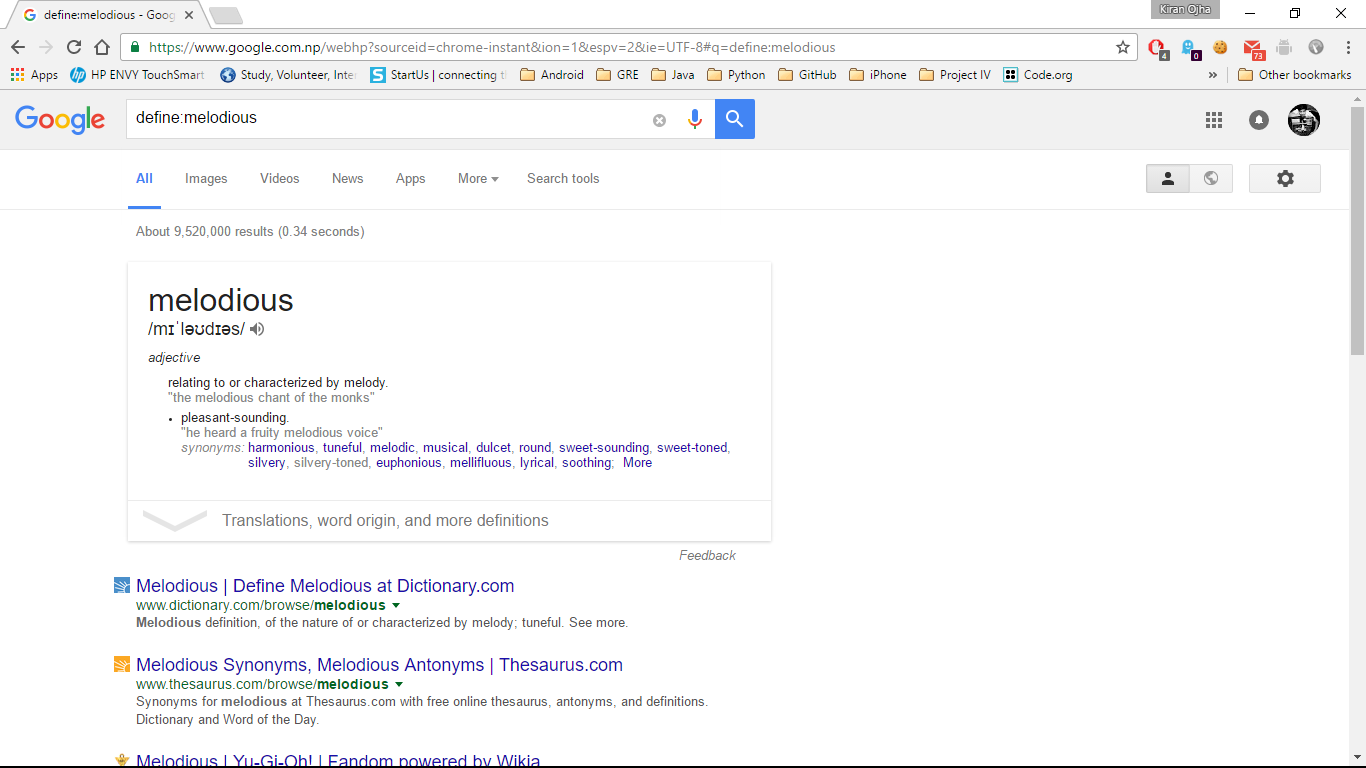Screen dimensions: 1366x768
Task: Toggle to global results view
Action: [x=1211, y=178]
